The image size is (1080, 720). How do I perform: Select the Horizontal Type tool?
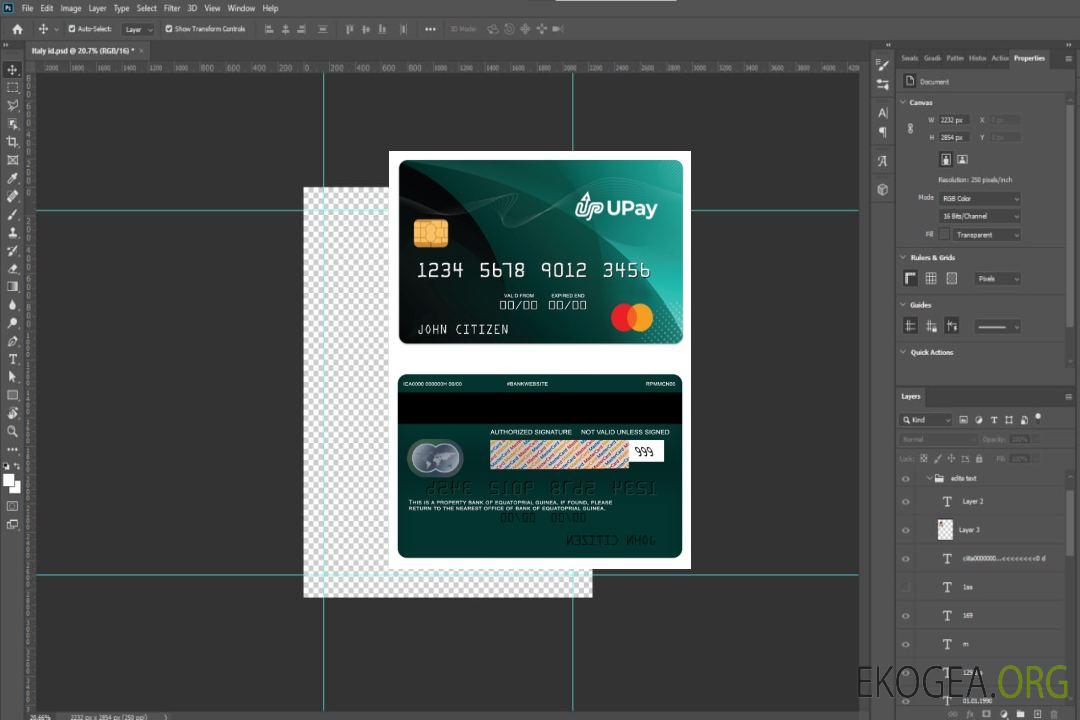point(12,359)
